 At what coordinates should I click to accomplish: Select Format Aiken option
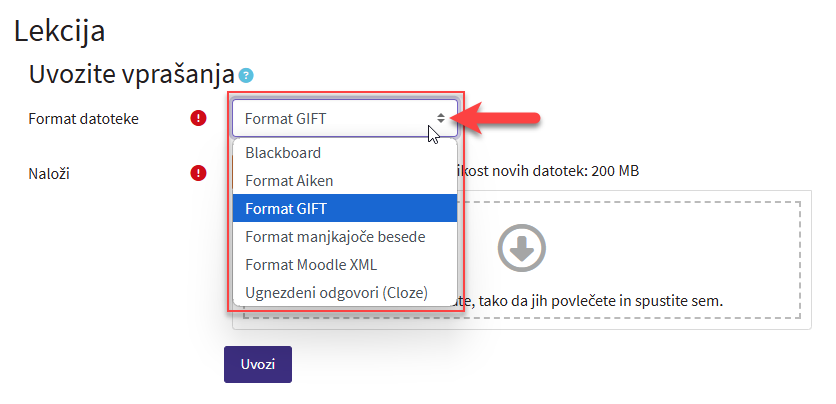pyautogui.click(x=289, y=181)
